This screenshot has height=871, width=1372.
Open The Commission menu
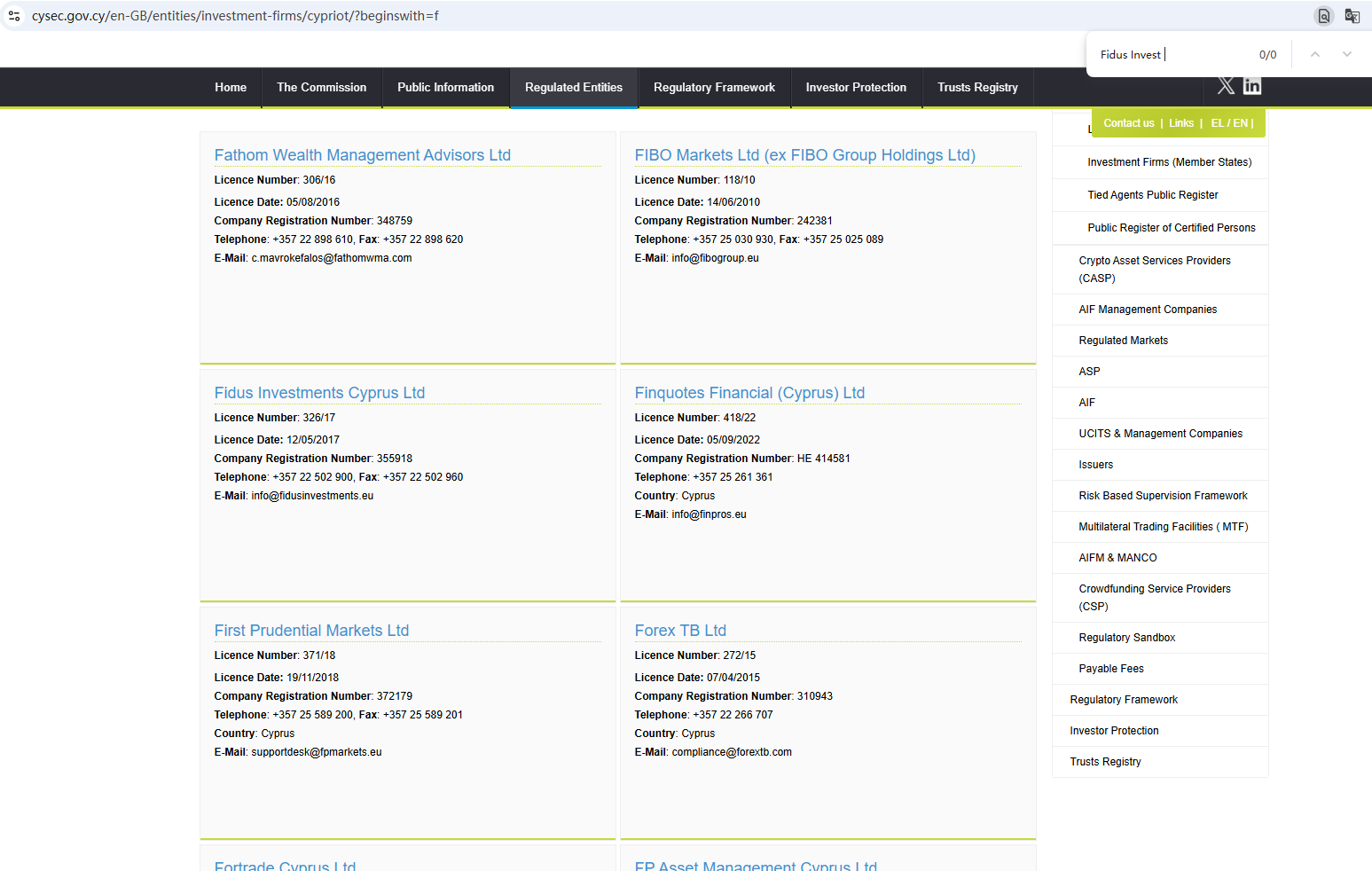click(321, 88)
